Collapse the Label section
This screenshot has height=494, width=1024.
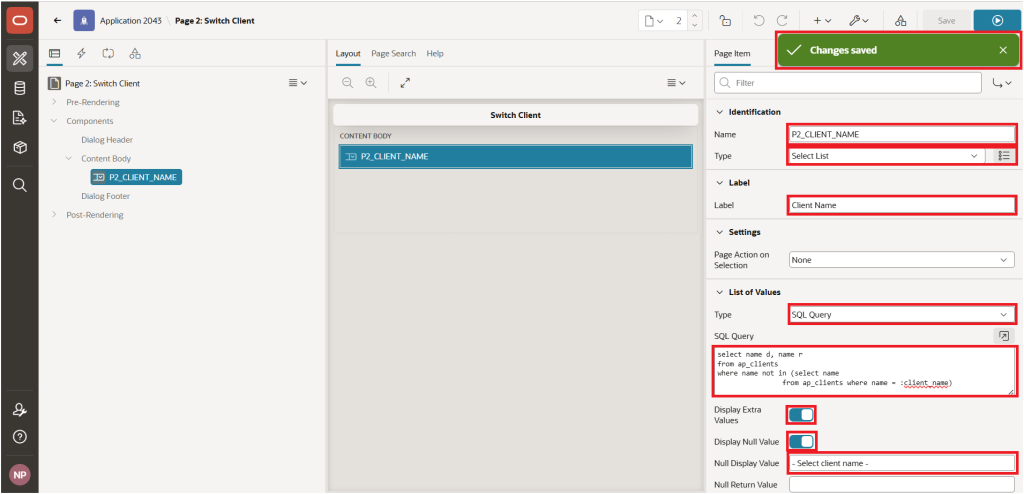point(720,182)
